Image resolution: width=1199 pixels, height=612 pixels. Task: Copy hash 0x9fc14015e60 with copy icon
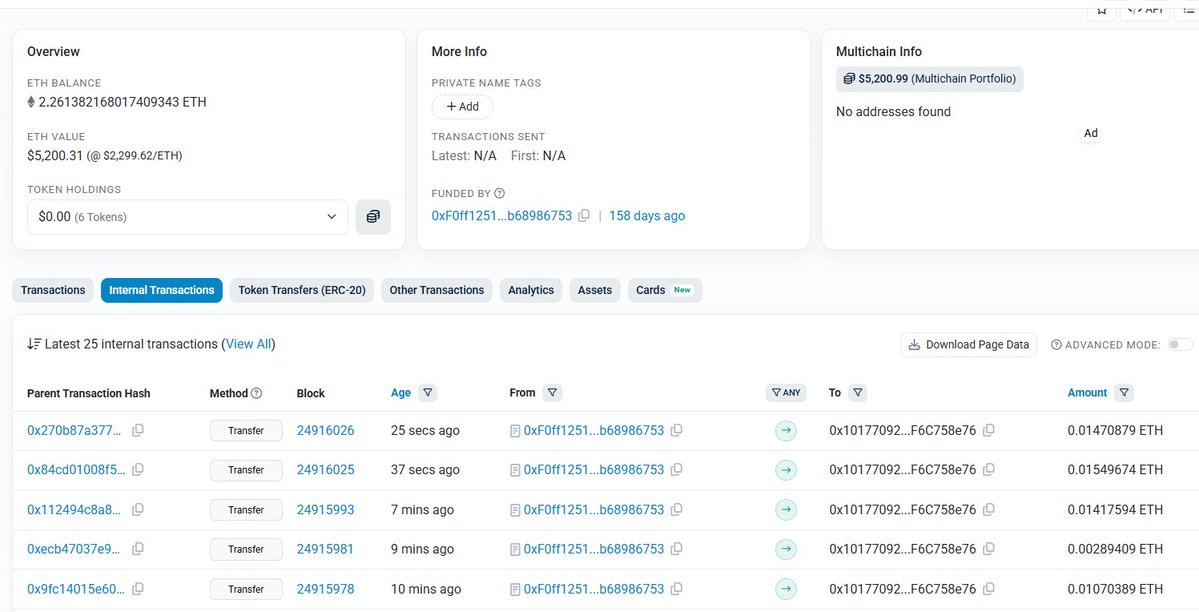point(138,589)
